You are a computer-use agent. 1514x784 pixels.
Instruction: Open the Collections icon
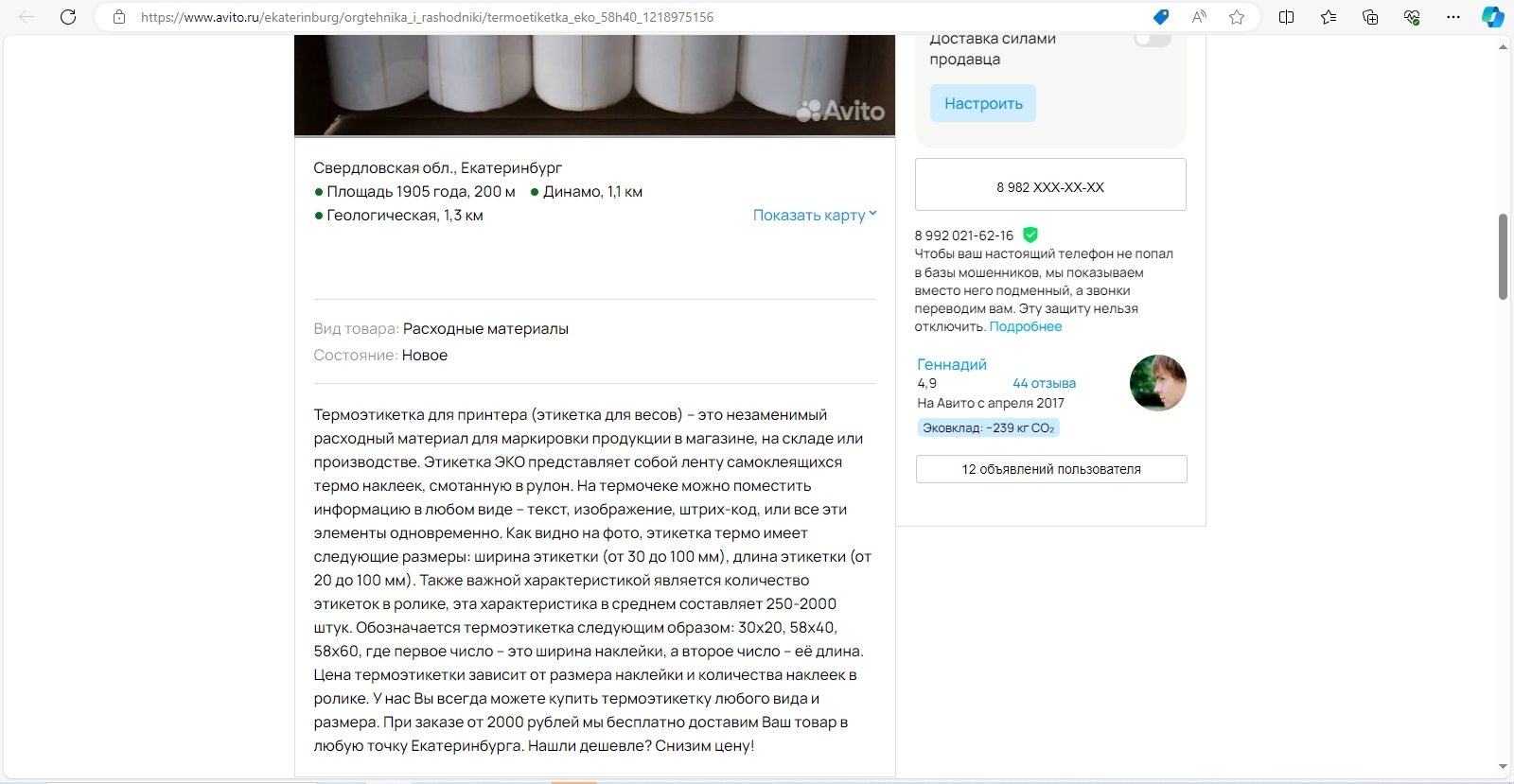pos(1370,17)
